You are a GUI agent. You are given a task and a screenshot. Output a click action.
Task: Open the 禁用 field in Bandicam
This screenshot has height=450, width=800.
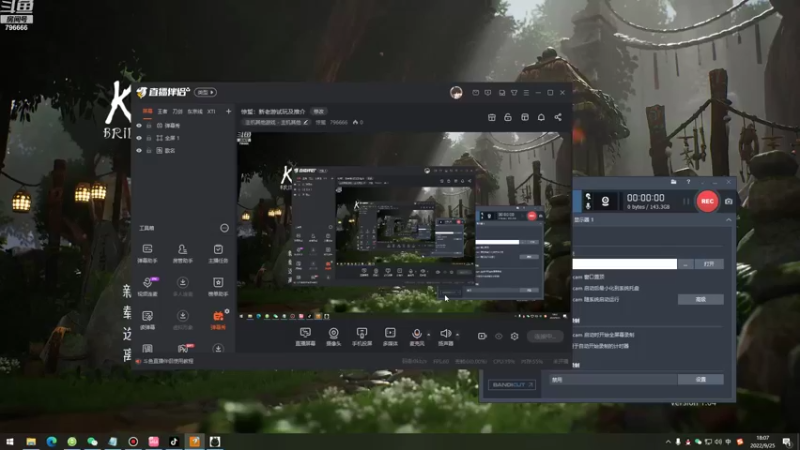[613, 380]
